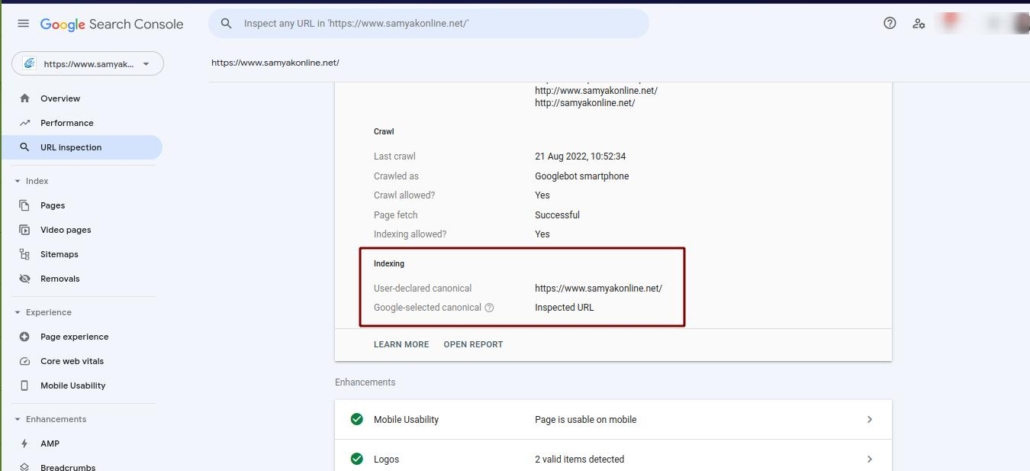Click the 'Google-selected canonical' label
Viewport: 1030px width, 471px height.
(x=428, y=307)
